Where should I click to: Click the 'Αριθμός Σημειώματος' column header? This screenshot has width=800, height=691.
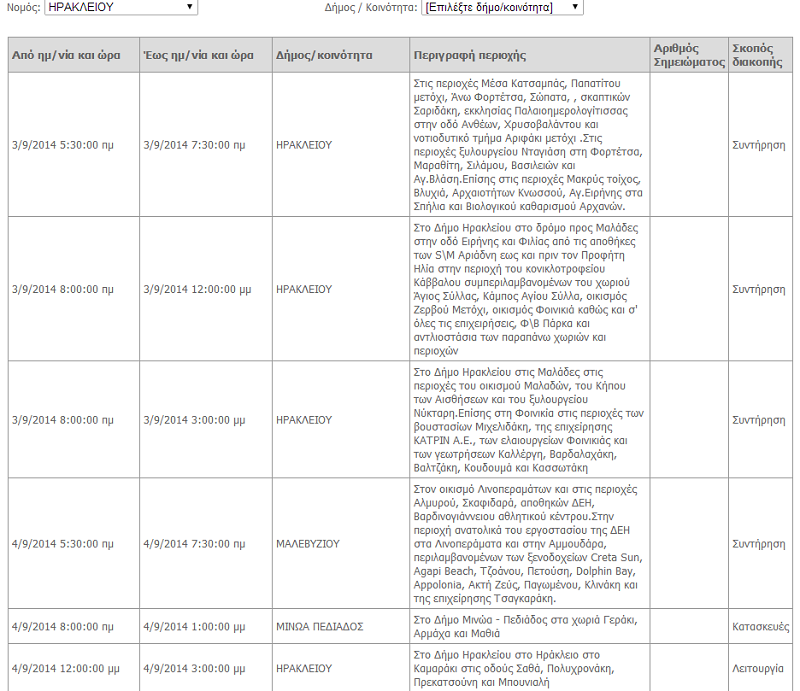tap(687, 55)
